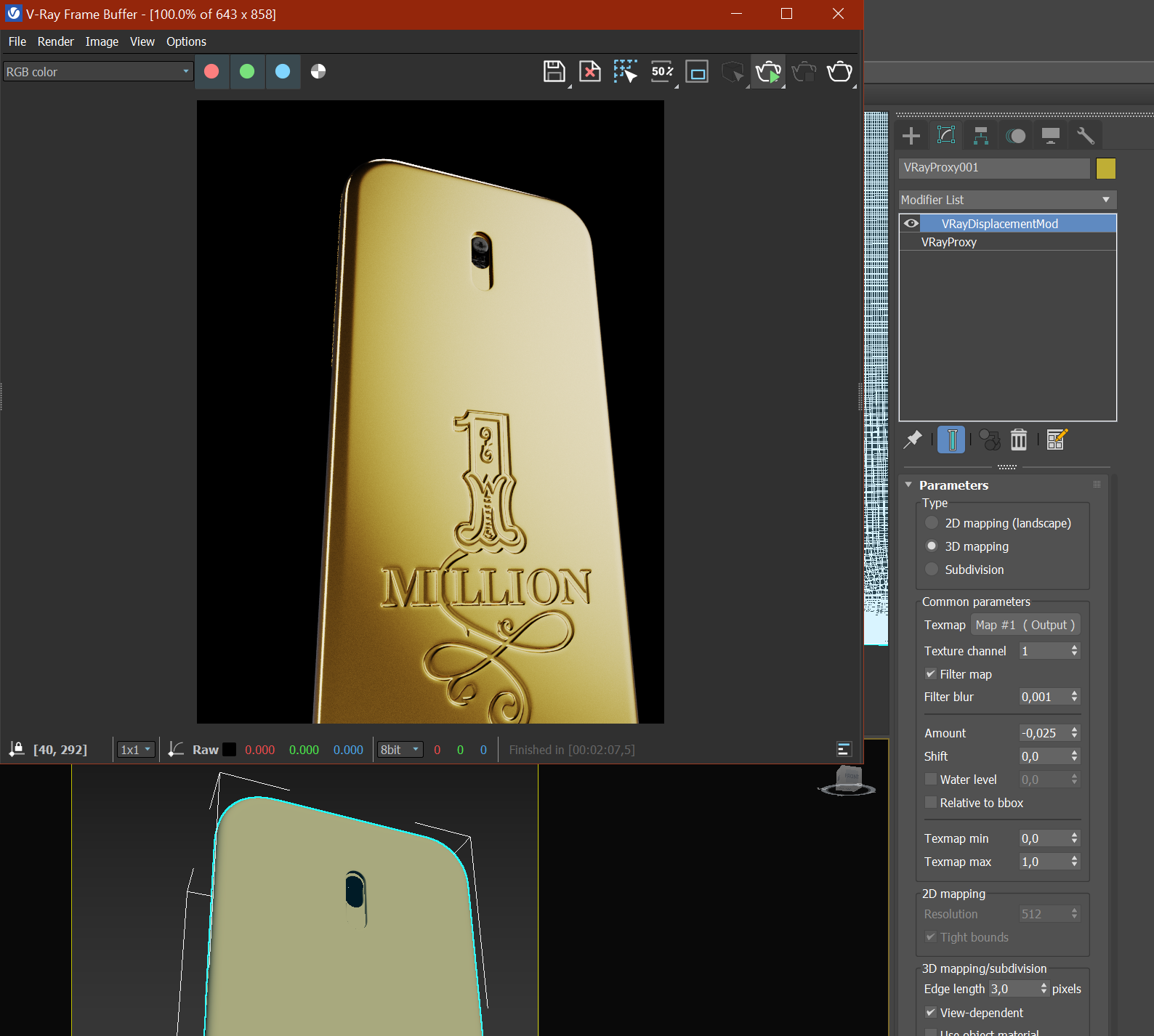Open the 8bit color depth dropdown
Image resolution: width=1154 pixels, height=1036 pixels.
pyautogui.click(x=400, y=750)
